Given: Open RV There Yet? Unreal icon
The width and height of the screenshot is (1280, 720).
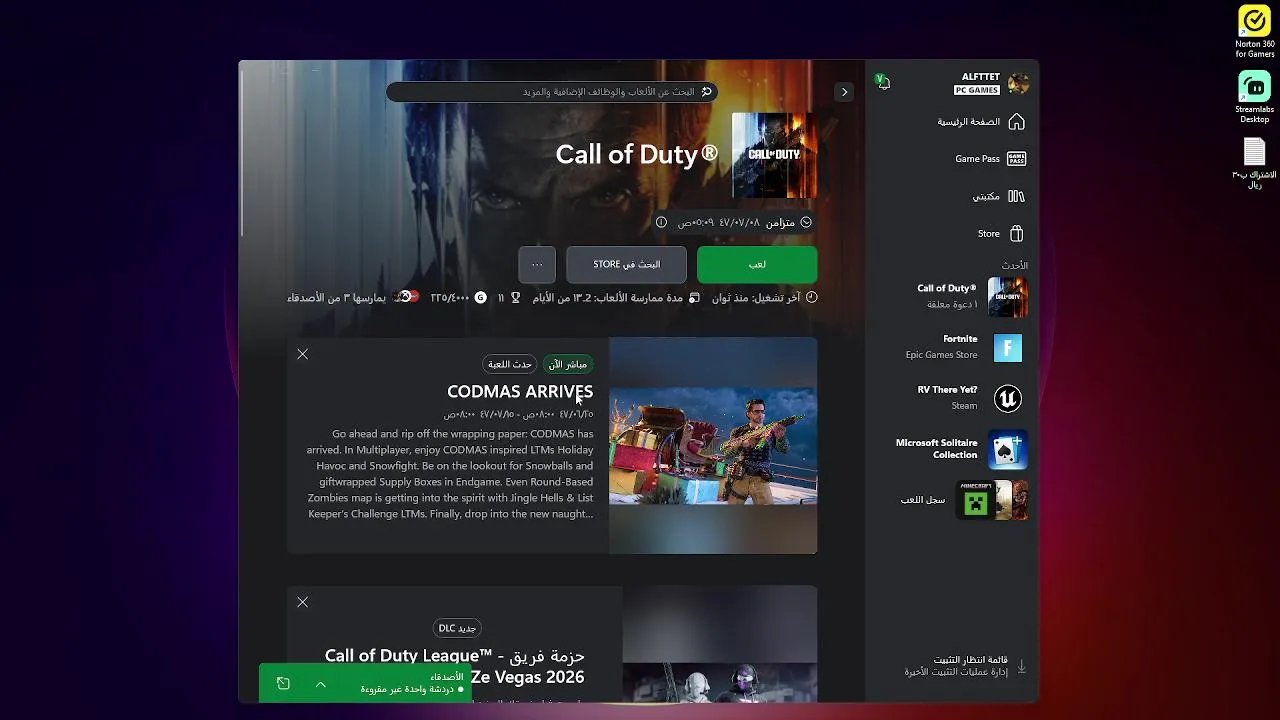Looking at the screenshot, I should click(1008, 398).
